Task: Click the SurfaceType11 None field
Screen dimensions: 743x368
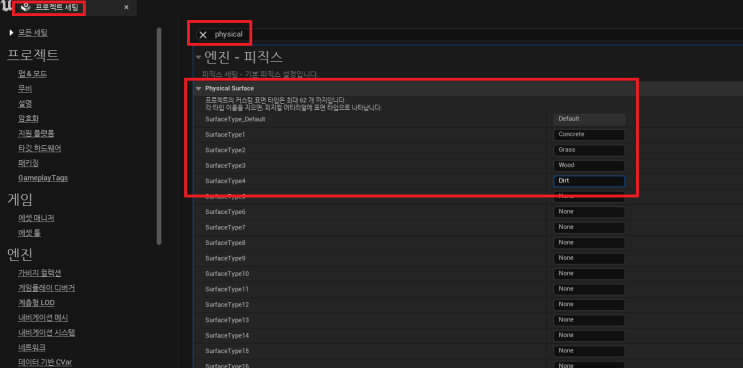Action: pyautogui.click(x=589, y=289)
